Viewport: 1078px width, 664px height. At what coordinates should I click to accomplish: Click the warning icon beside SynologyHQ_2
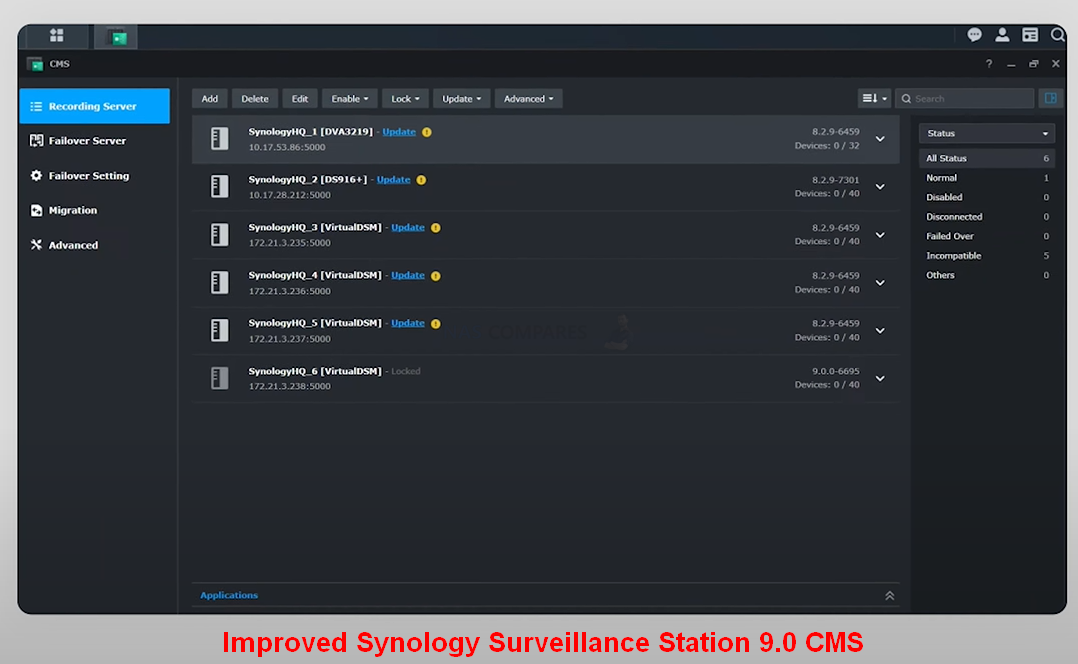click(x=421, y=180)
